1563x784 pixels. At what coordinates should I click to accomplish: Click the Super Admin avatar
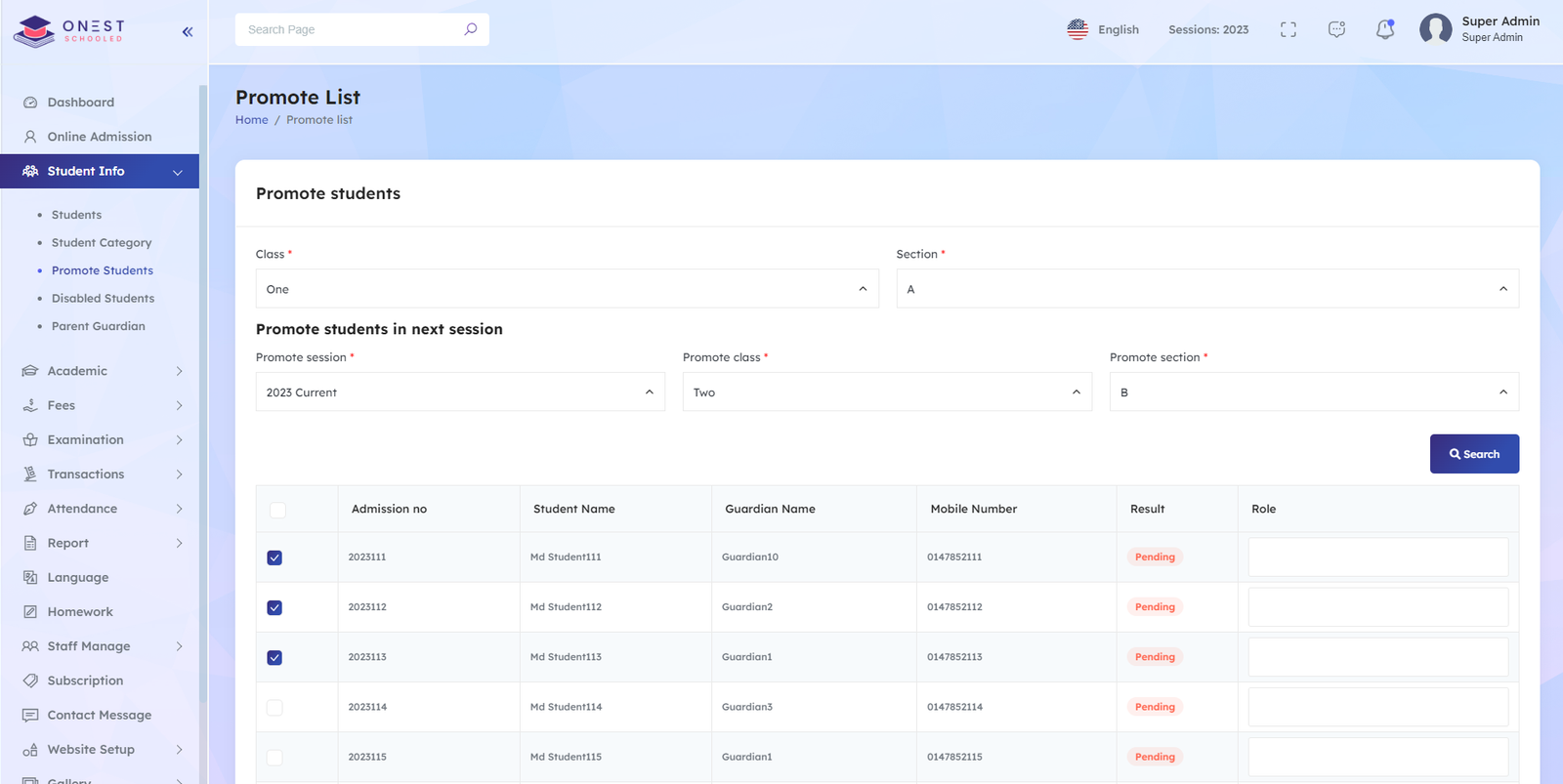coord(1436,29)
